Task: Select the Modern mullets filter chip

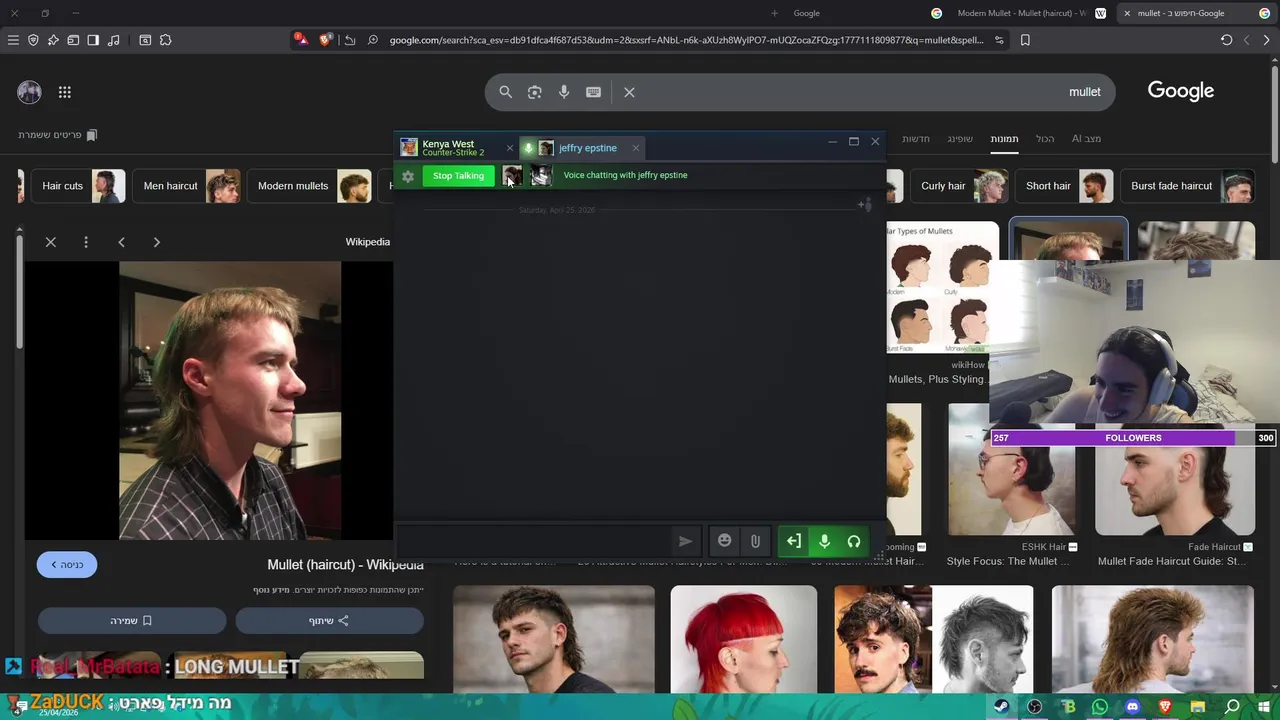Action: click(309, 186)
